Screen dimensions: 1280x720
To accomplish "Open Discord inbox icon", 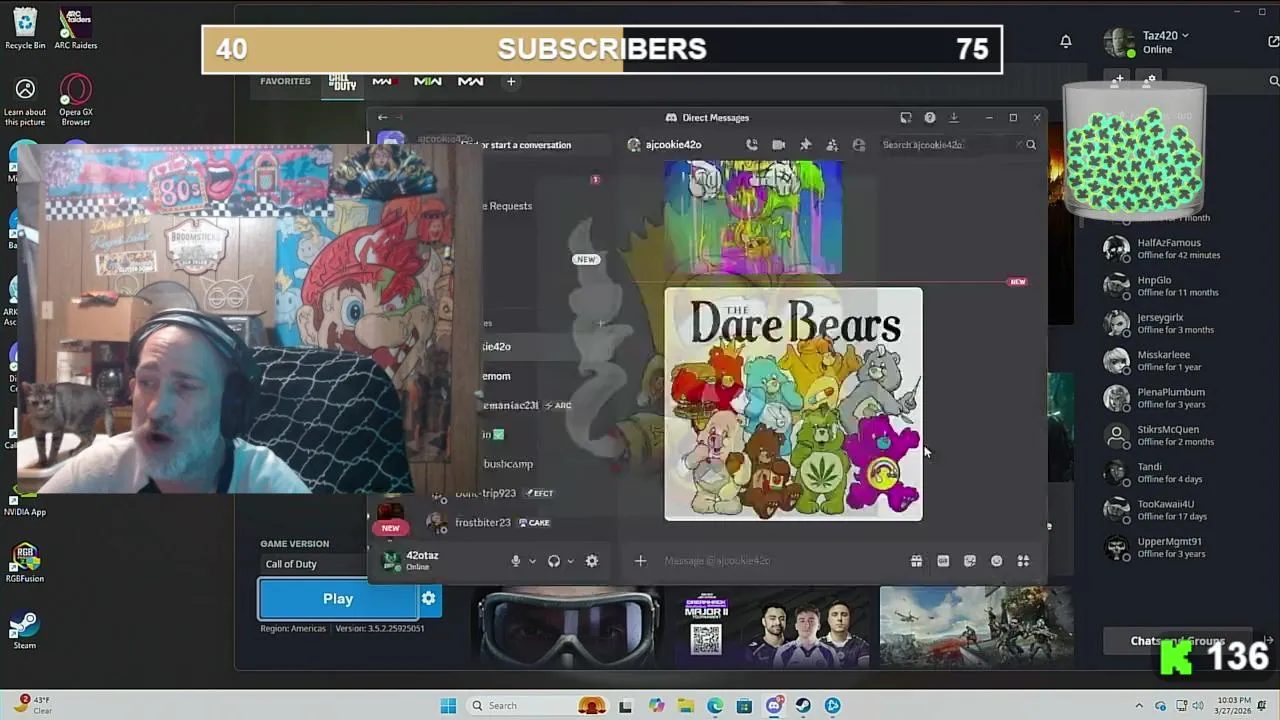I will pos(906,117).
